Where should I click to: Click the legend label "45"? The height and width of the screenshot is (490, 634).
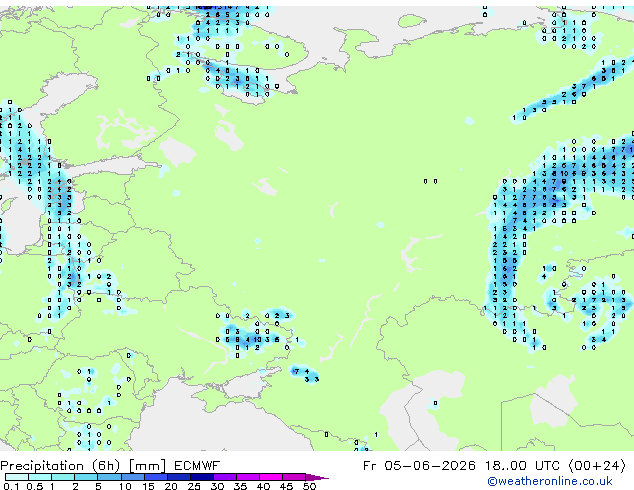coord(286,486)
